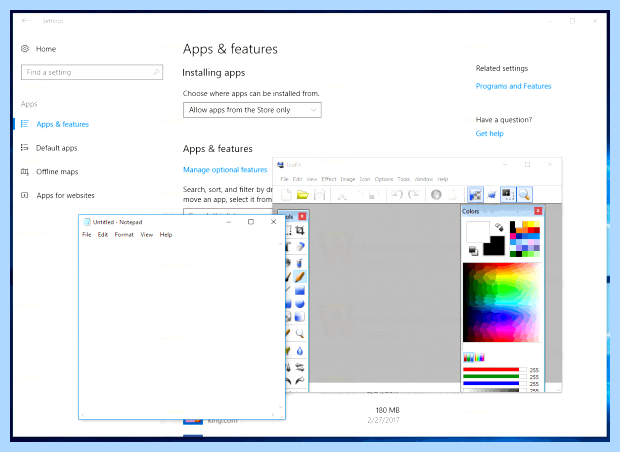Click Notepad's horizontal scrollbar right arrow
Screen dimensions: 620x452
[x=272, y=415]
